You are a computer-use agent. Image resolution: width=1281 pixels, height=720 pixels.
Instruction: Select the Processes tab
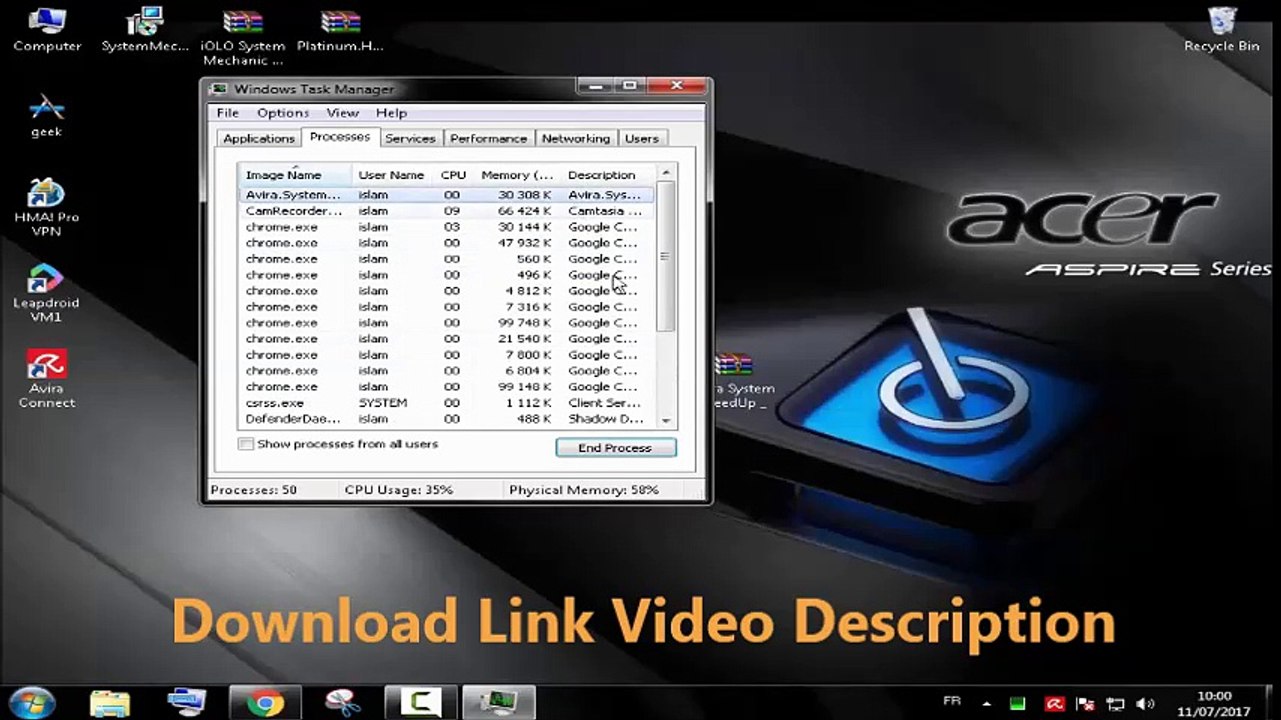tap(340, 137)
